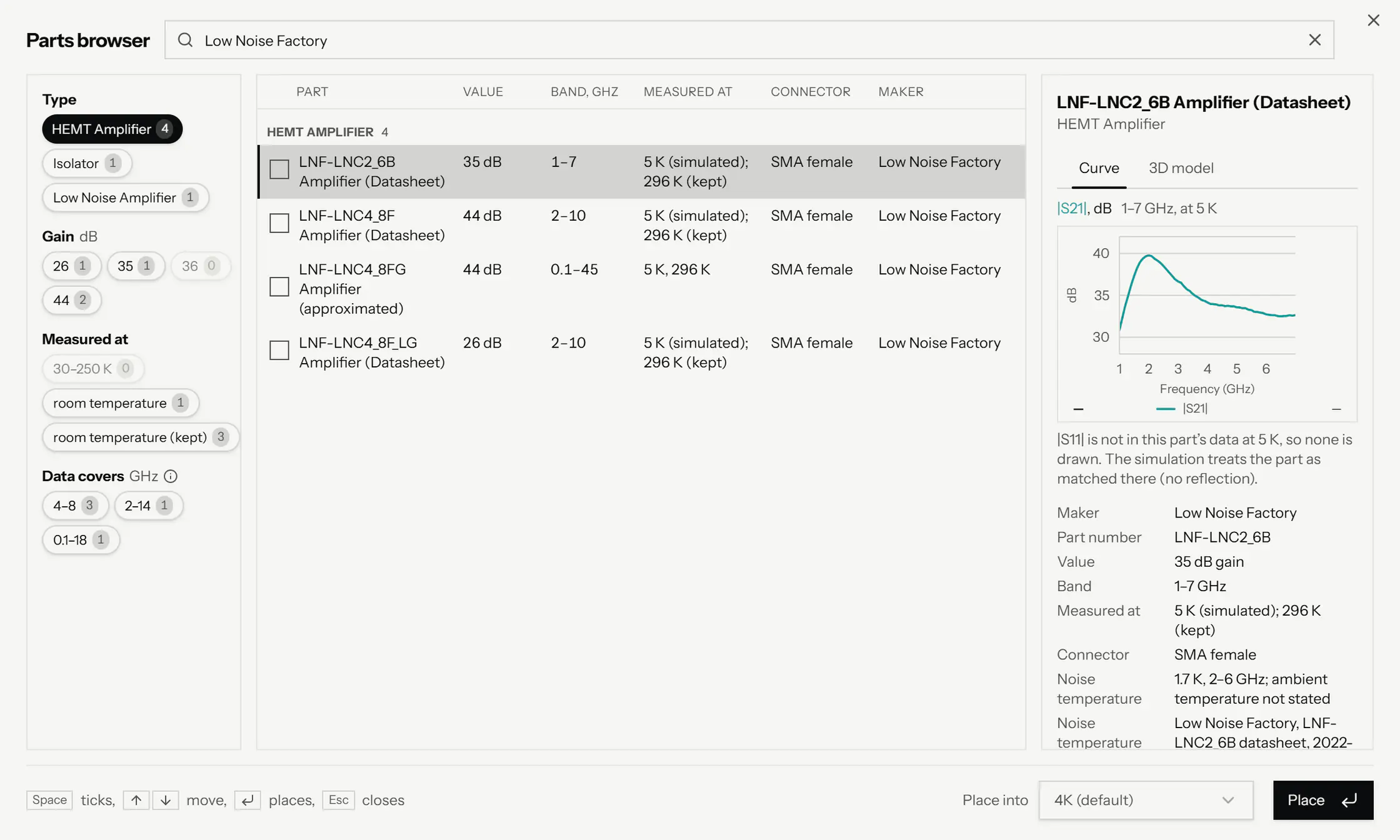
Task: Toggle the Isolator type filter
Action: [x=87, y=163]
